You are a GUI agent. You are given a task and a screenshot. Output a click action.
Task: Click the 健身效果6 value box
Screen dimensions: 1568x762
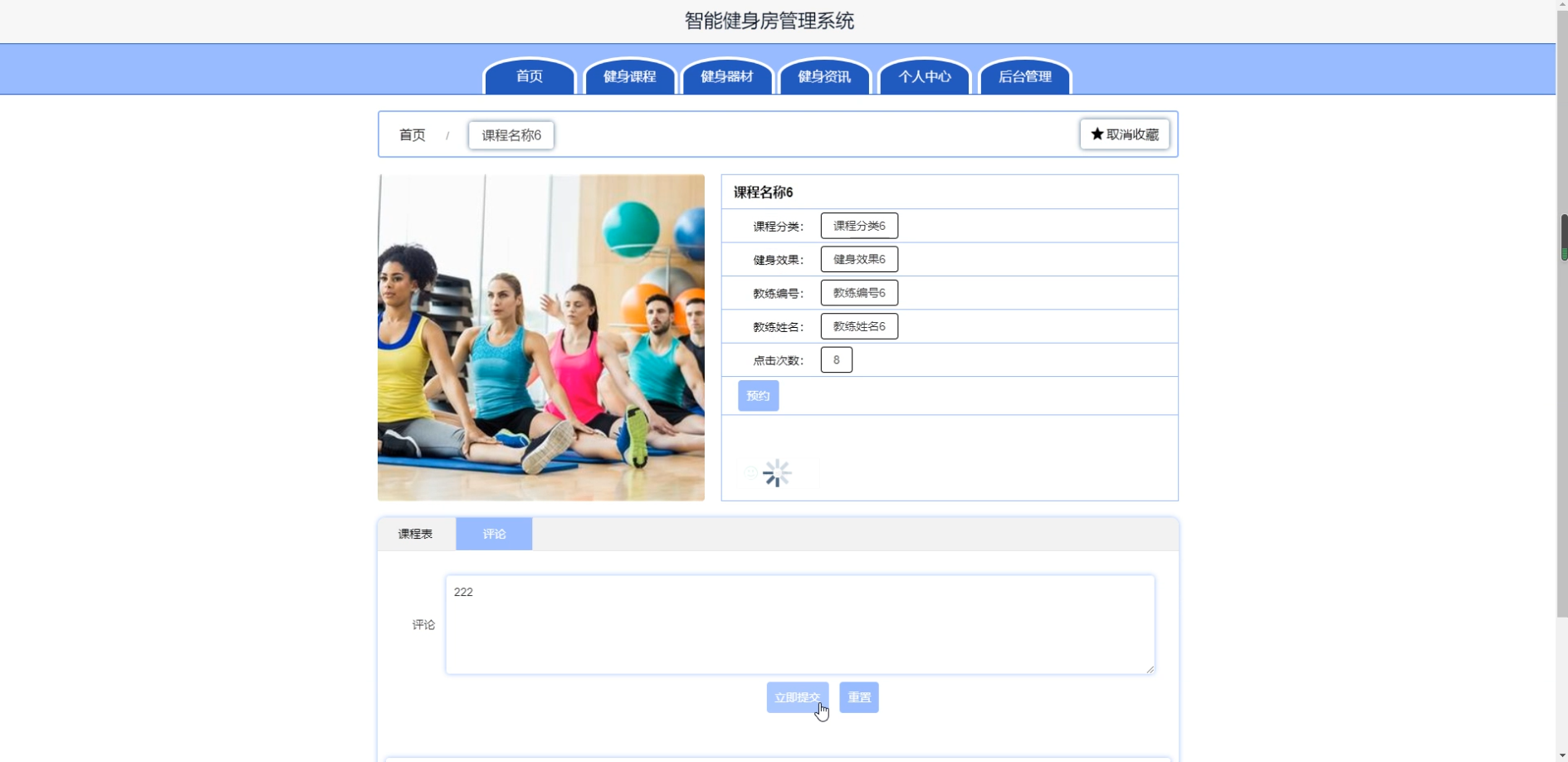tap(859, 259)
